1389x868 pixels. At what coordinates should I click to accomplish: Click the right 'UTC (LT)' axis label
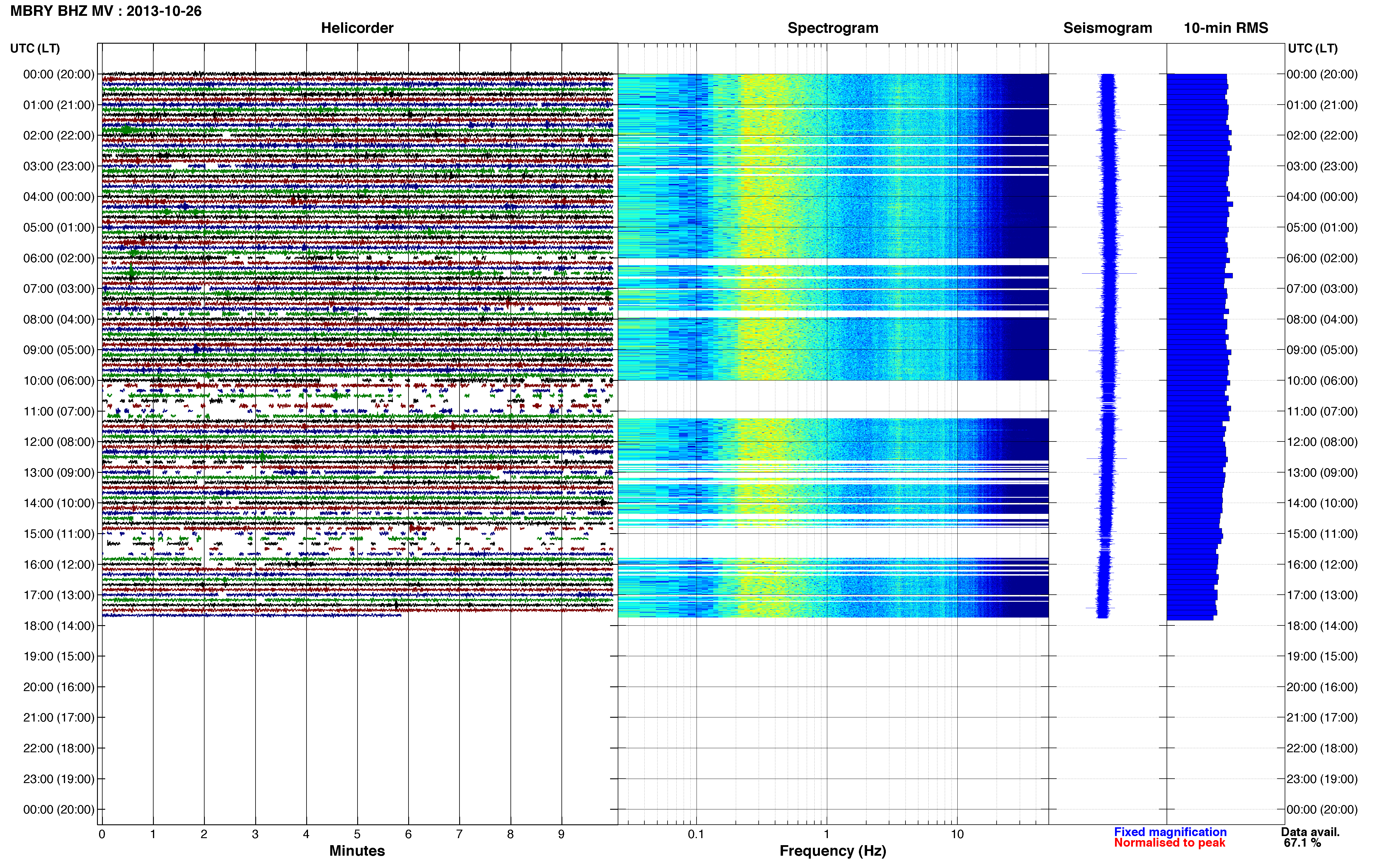pyautogui.click(x=1313, y=48)
